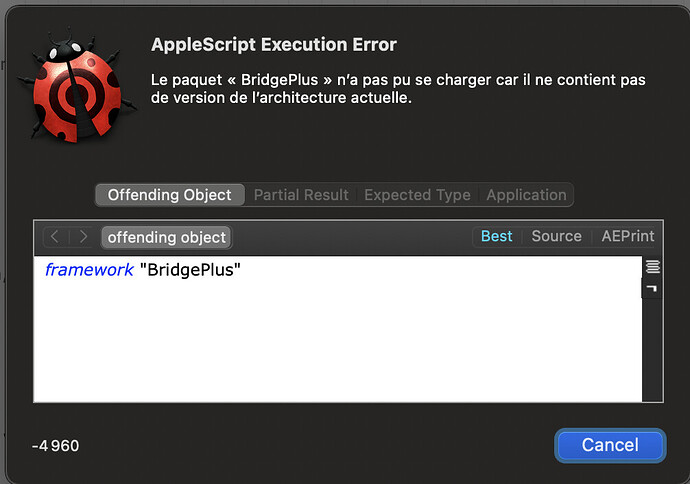Click the blue framework keyword
The height and width of the screenshot is (484, 690).
(89, 270)
